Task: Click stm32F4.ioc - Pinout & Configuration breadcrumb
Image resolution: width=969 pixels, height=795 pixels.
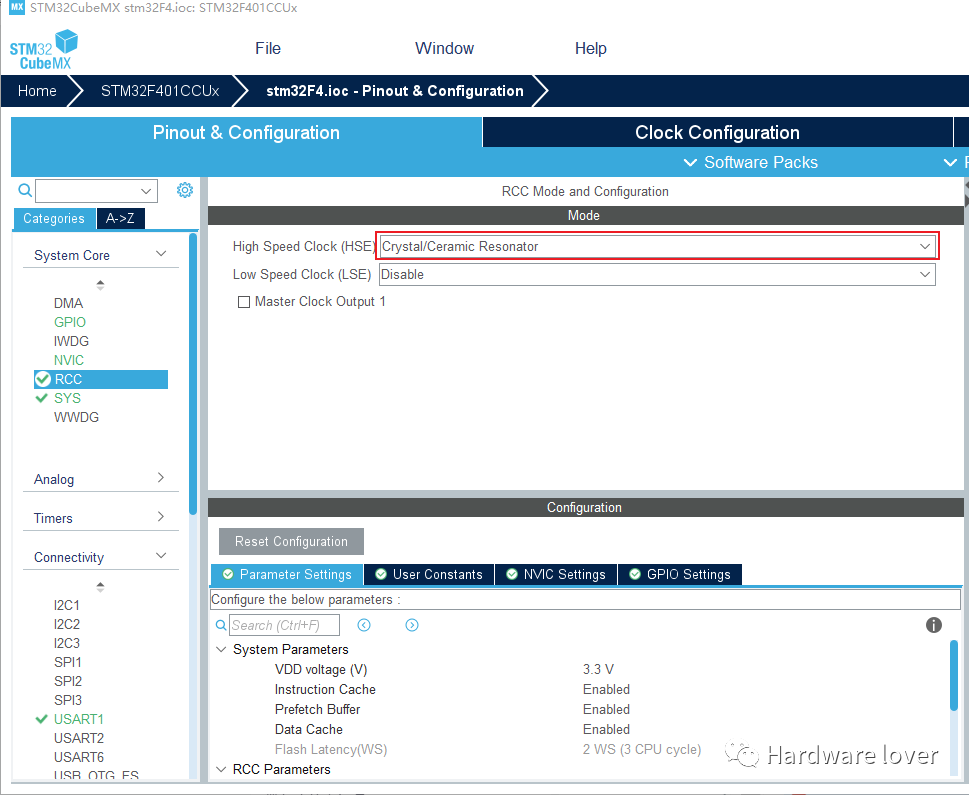Action: [394, 91]
